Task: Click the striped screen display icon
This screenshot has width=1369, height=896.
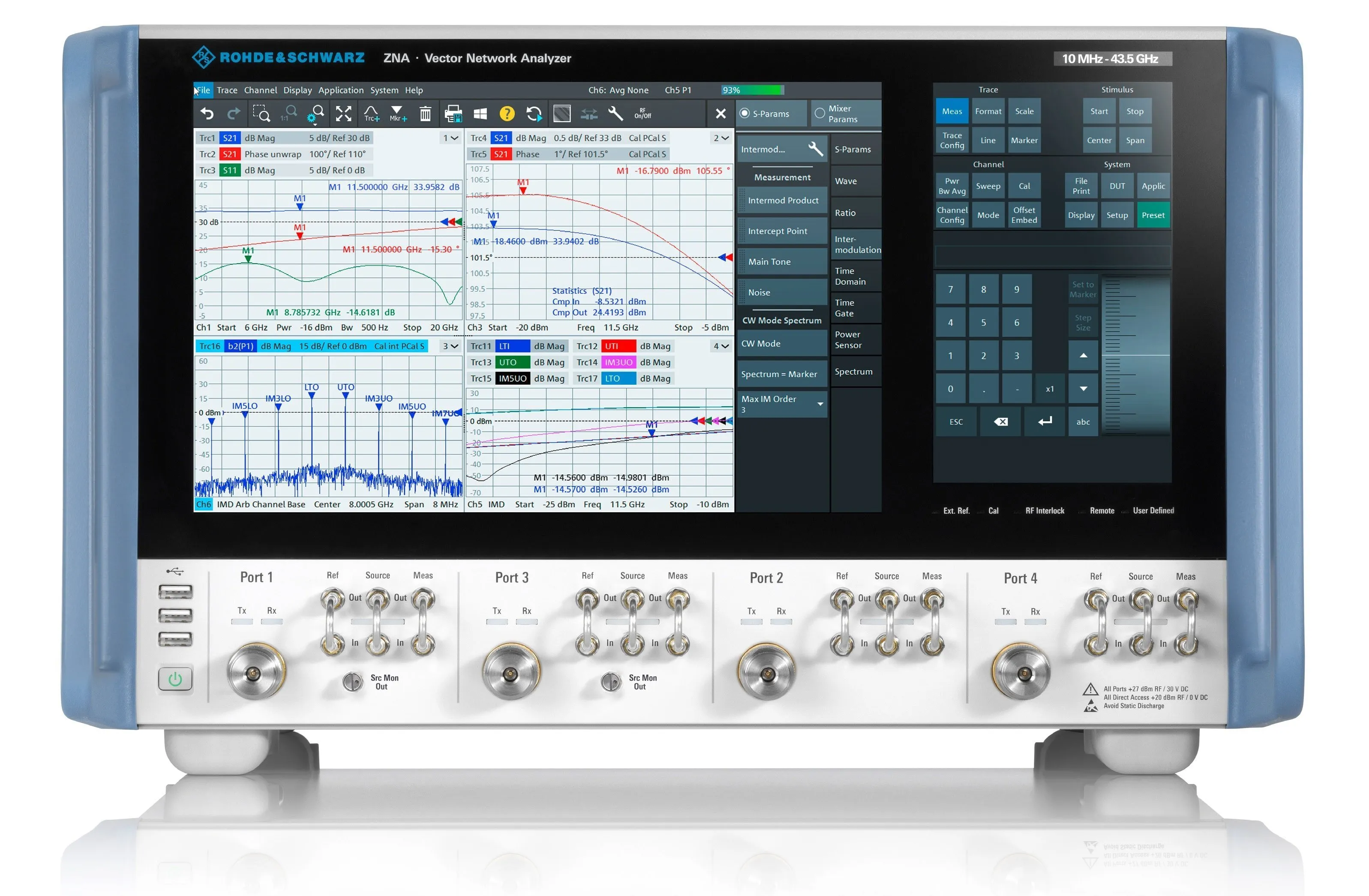Action: coord(562,114)
